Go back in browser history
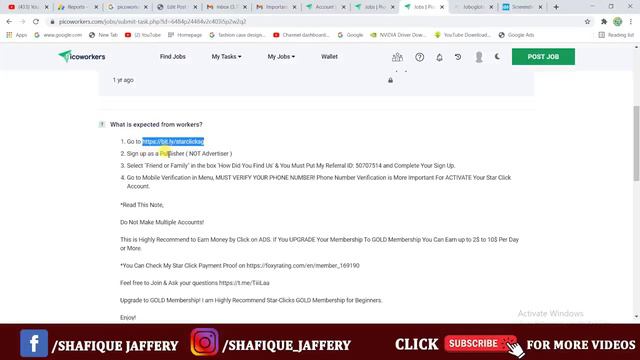 [x=9, y=22]
